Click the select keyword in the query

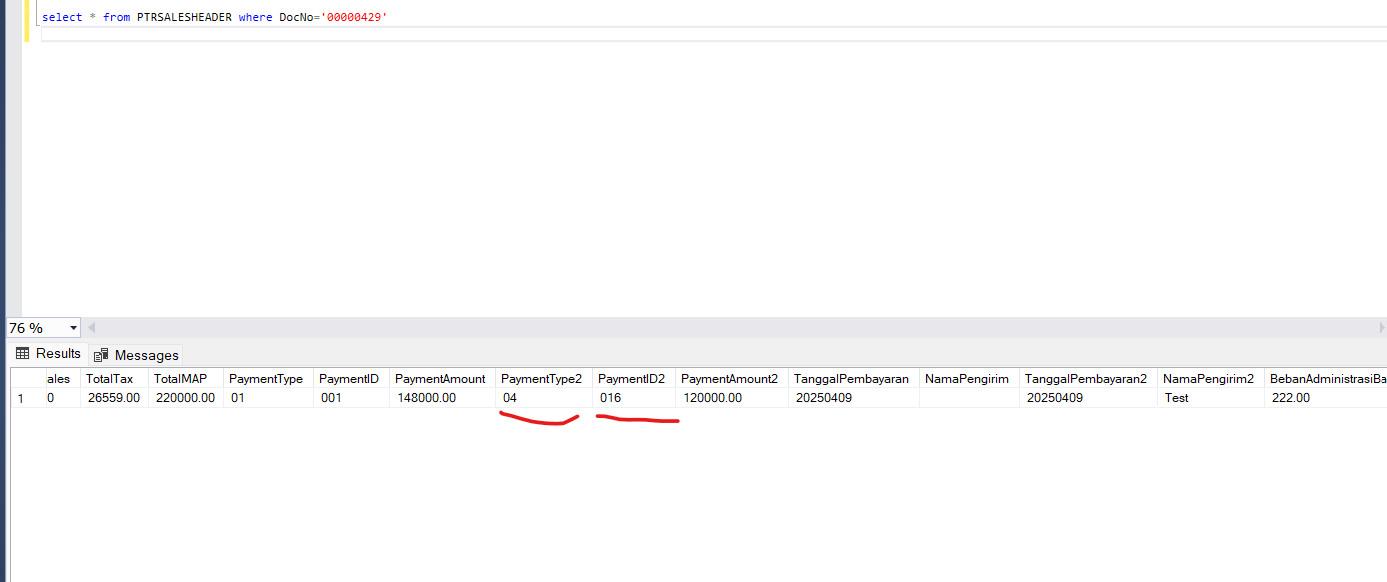pos(62,18)
